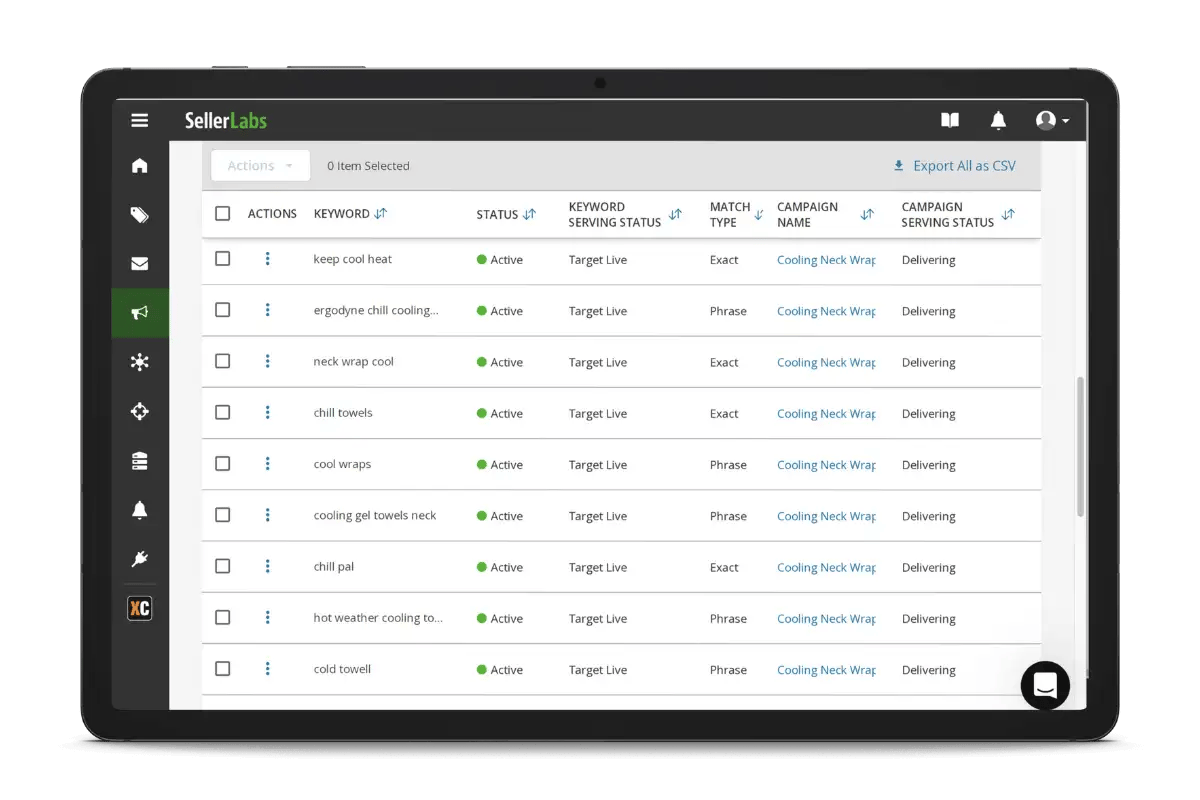Click the keyword text cooling gel towels neck

[x=375, y=516]
